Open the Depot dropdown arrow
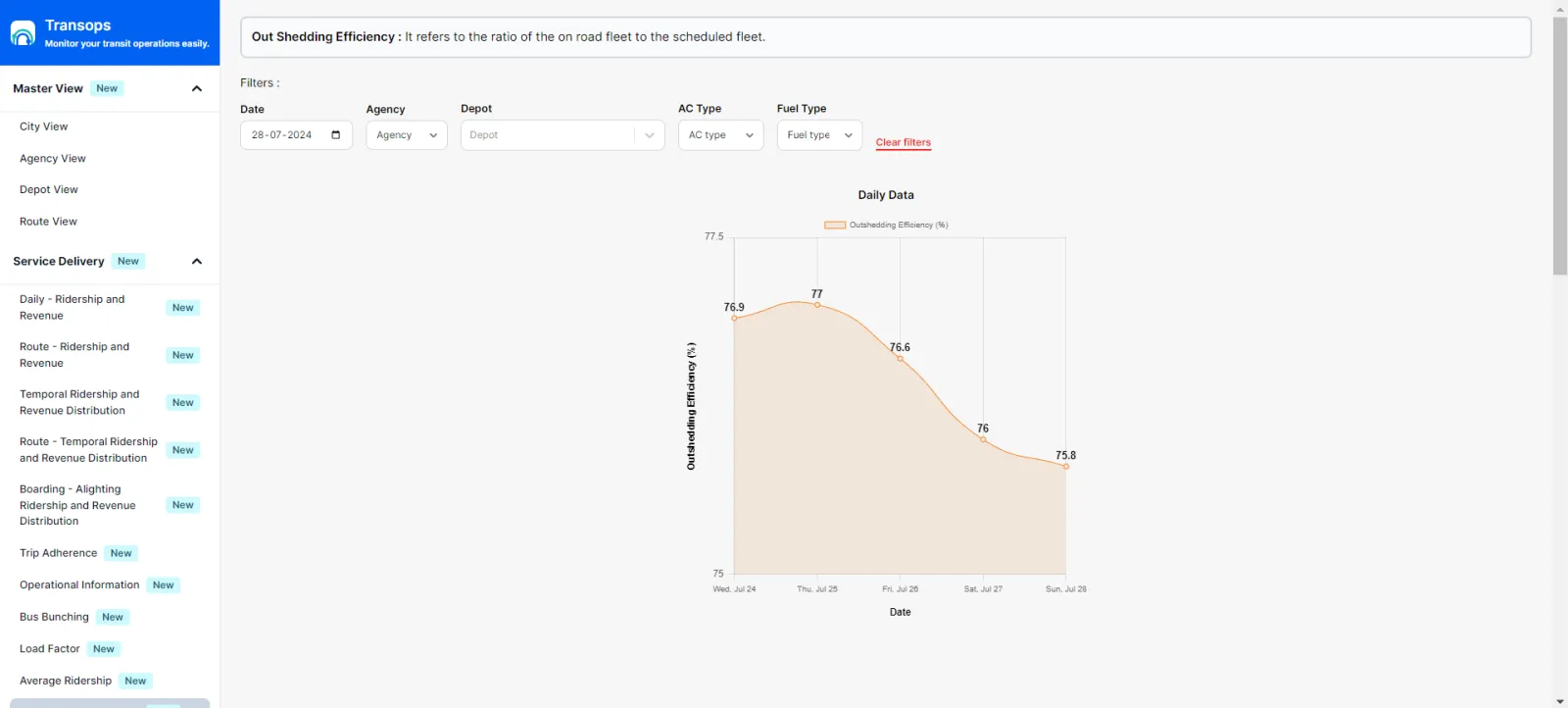 point(650,135)
